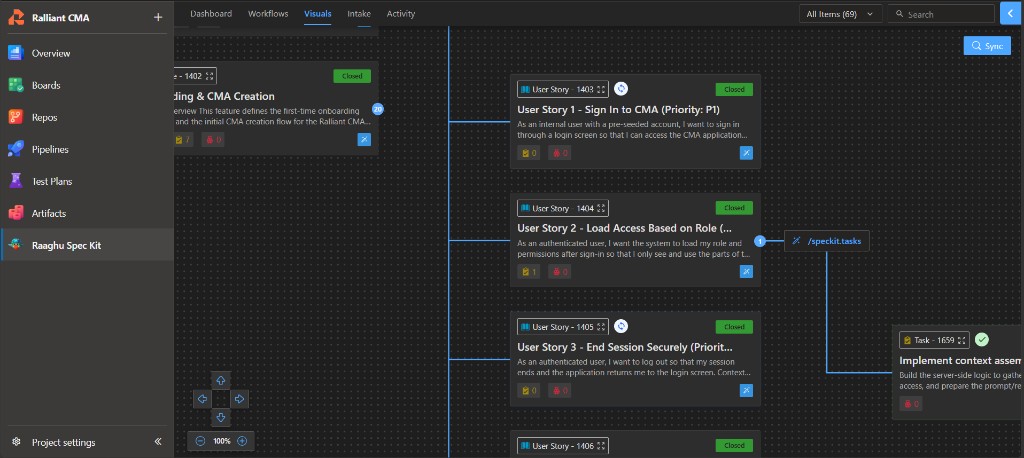
Task: Click the bug count on User Story 1404
Action: point(560,272)
